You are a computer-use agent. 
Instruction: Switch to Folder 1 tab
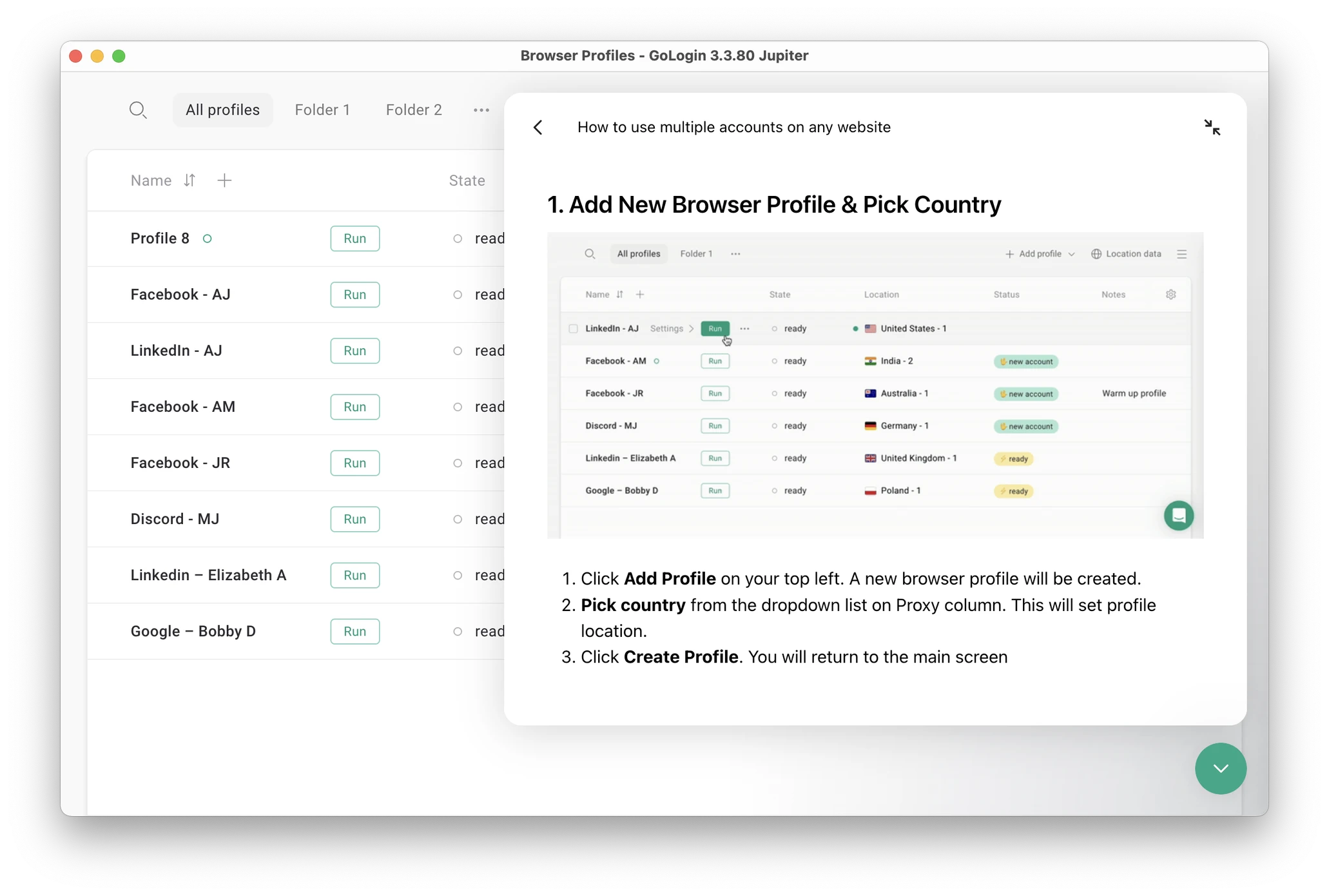pos(323,109)
